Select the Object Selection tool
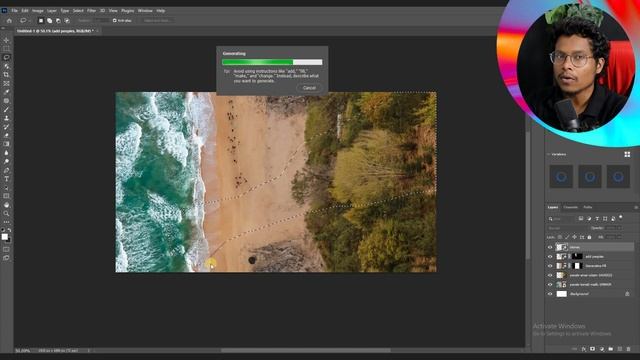The width and height of the screenshot is (640, 360). 6,66
